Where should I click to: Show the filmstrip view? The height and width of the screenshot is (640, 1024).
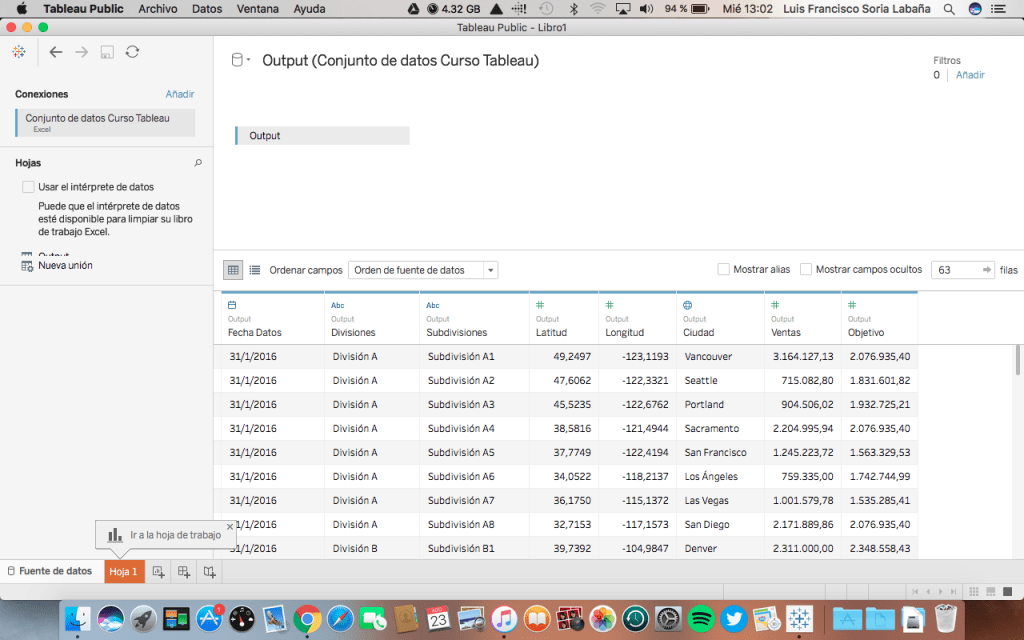click(991, 592)
